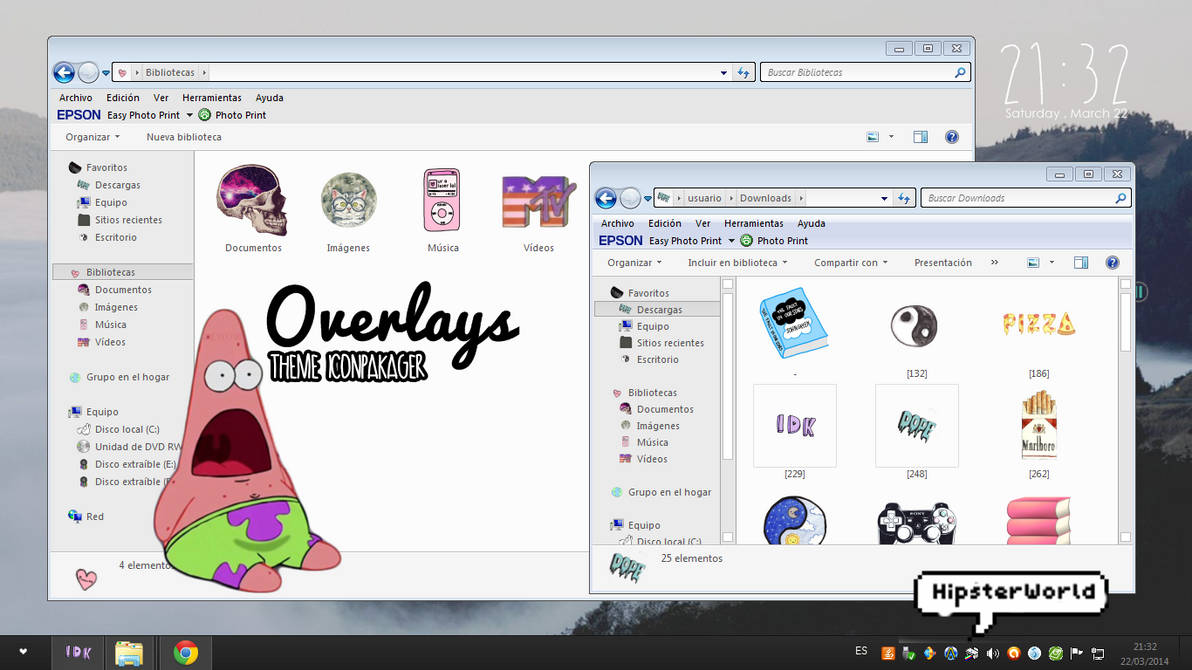Select the IDK file [229]
The image size is (1192, 670).
coord(794,425)
